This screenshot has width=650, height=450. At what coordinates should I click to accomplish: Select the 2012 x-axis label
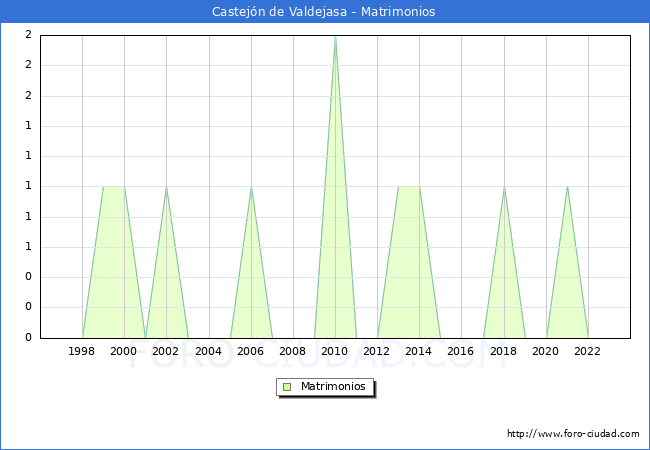[377, 351]
